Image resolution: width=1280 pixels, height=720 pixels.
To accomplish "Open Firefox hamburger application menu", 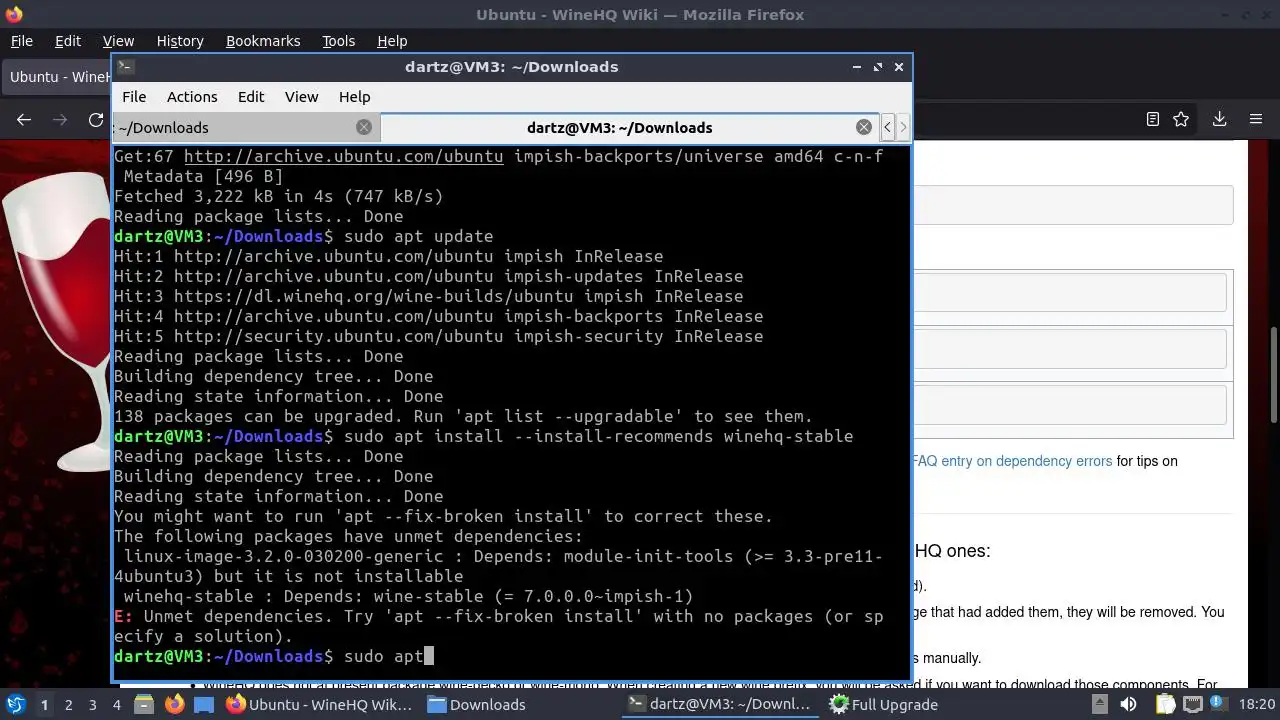I will click(1256, 119).
